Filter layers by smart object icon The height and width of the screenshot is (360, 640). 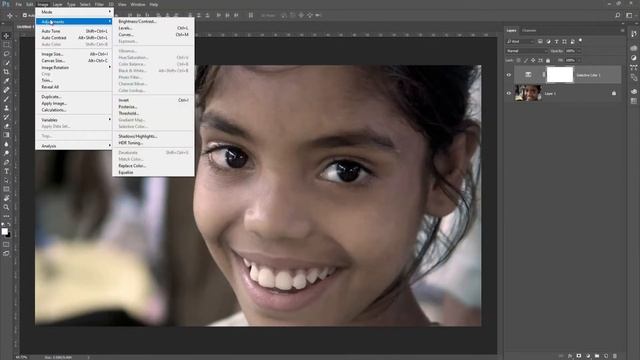(572, 41)
